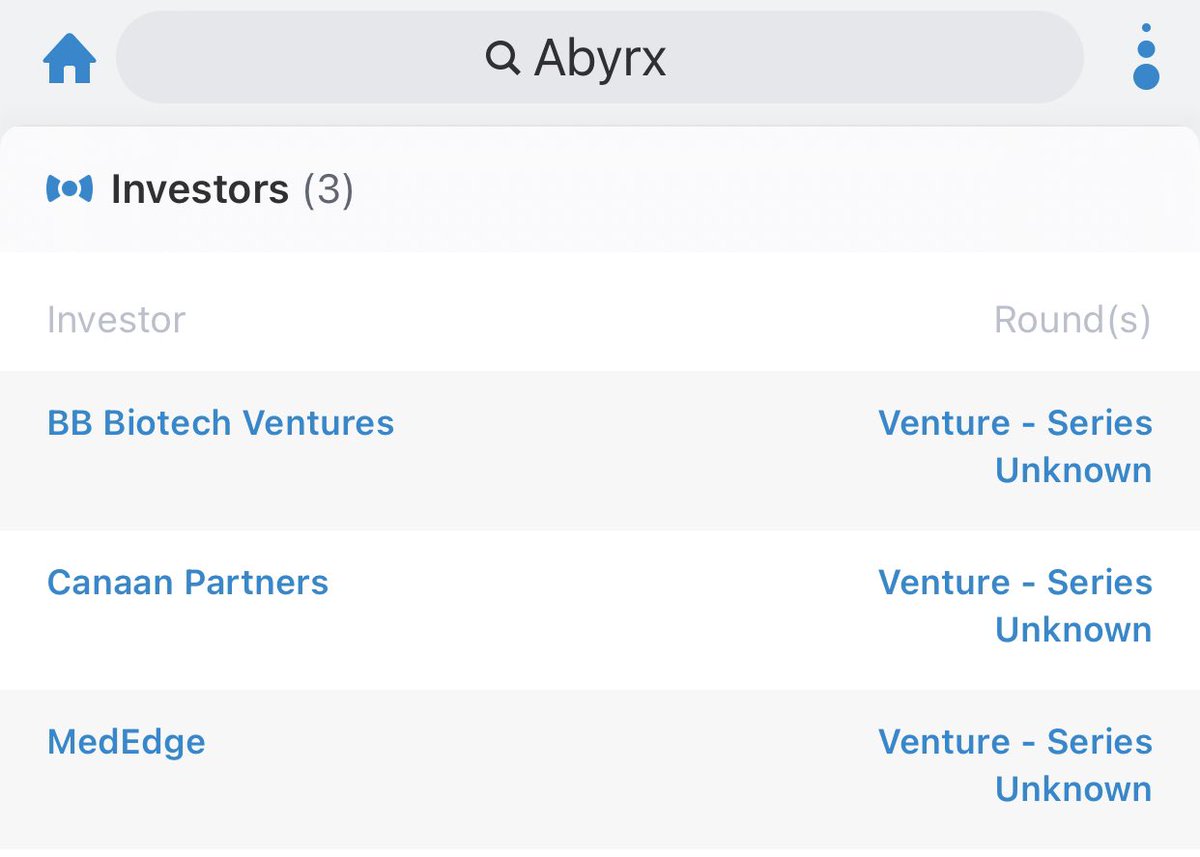This screenshot has height=857, width=1200.
Task: Open MedEdge's Venture - Series Unknown round
Action: pyautogui.click(x=1015, y=765)
